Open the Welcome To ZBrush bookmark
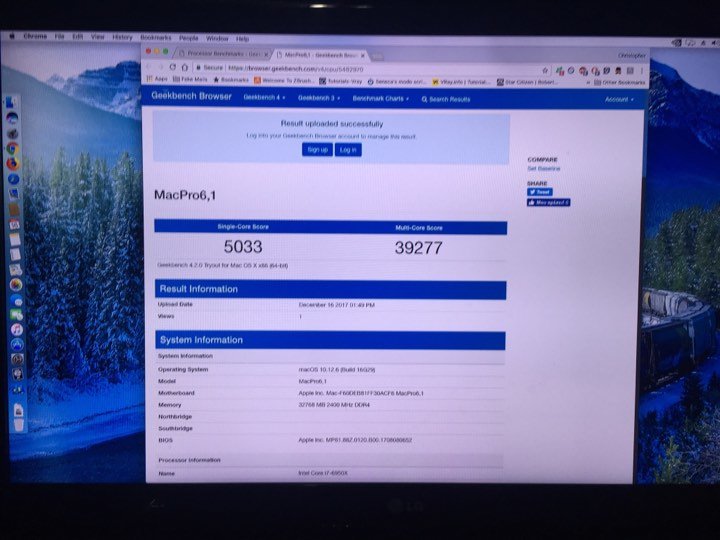The width and height of the screenshot is (720, 540). click(x=284, y=80)
